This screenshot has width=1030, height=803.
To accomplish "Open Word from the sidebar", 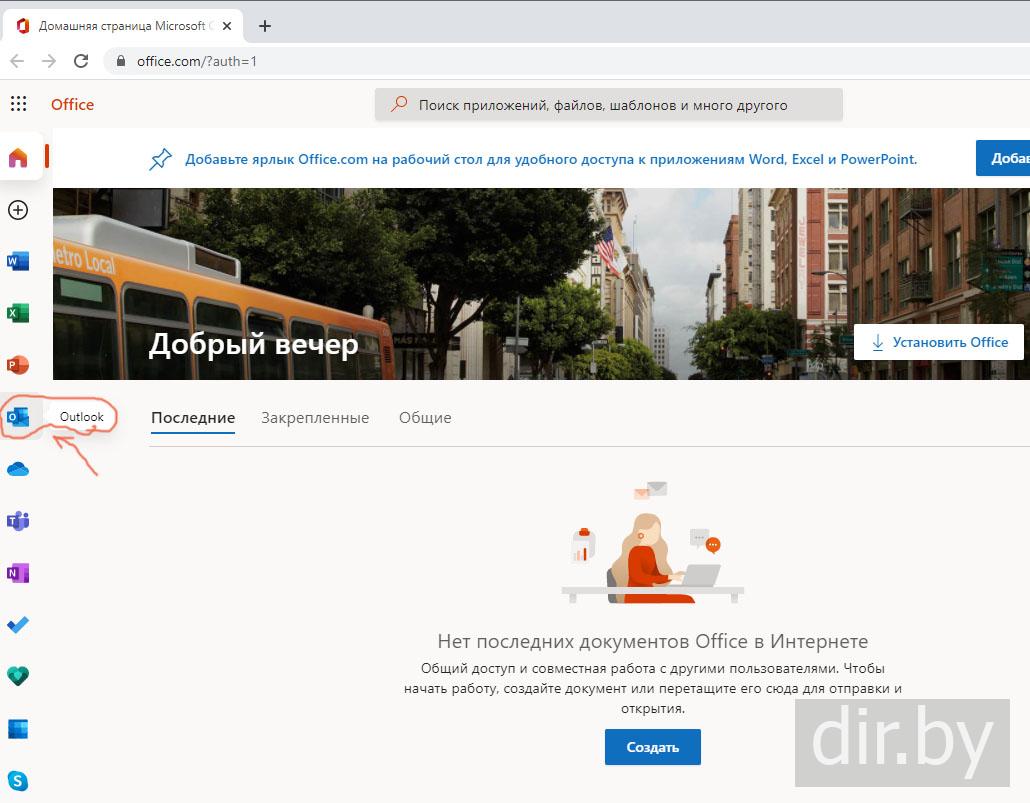I will pos(18,262).
